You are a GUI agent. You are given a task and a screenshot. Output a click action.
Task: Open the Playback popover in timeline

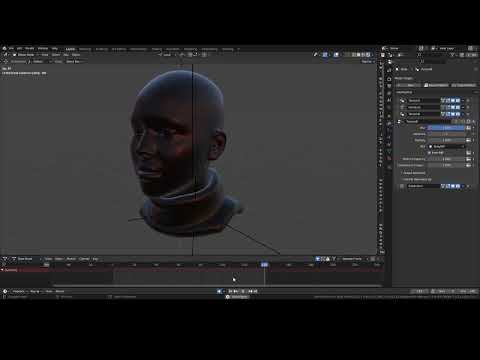[19, 291]
